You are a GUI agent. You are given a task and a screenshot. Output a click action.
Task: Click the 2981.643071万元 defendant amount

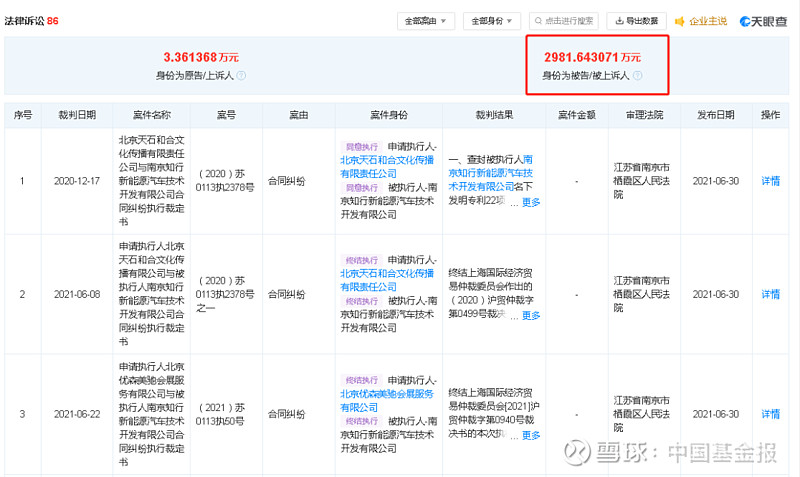[x=592, y=57]
